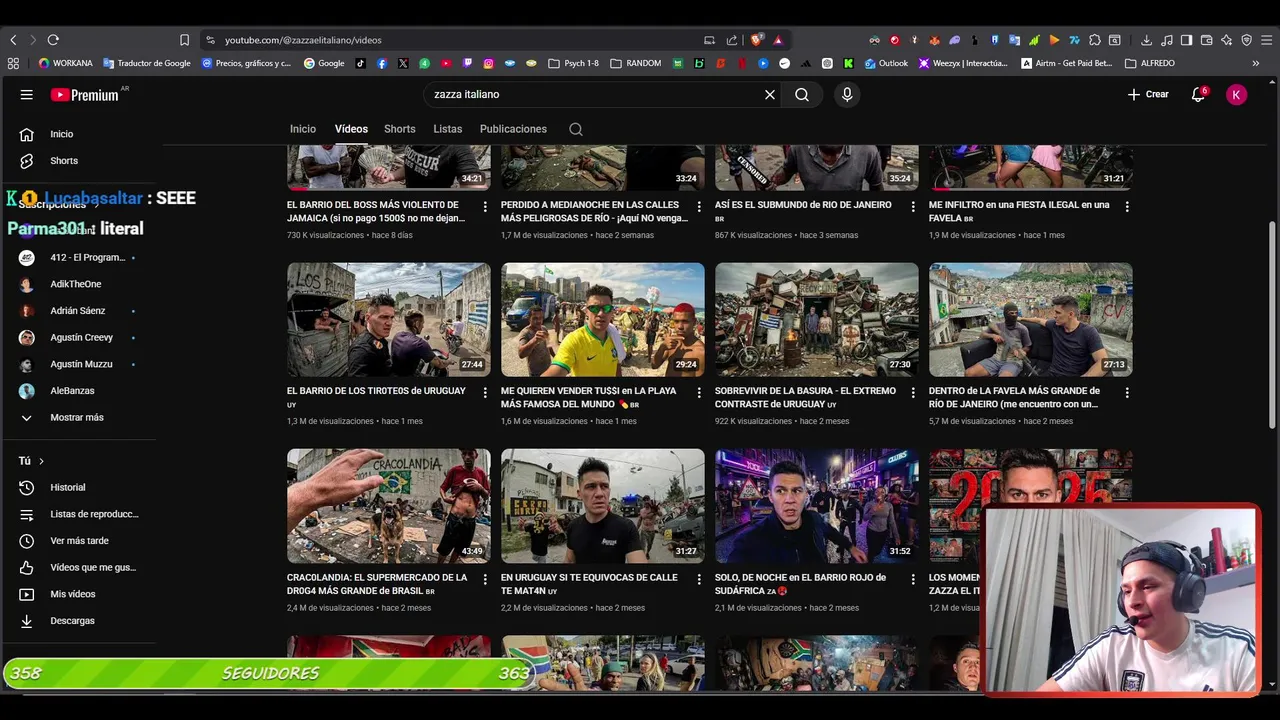Screen dimensions: 1280x720
Task: Open Ver más tarde in the sidebar
Action: 80,541
